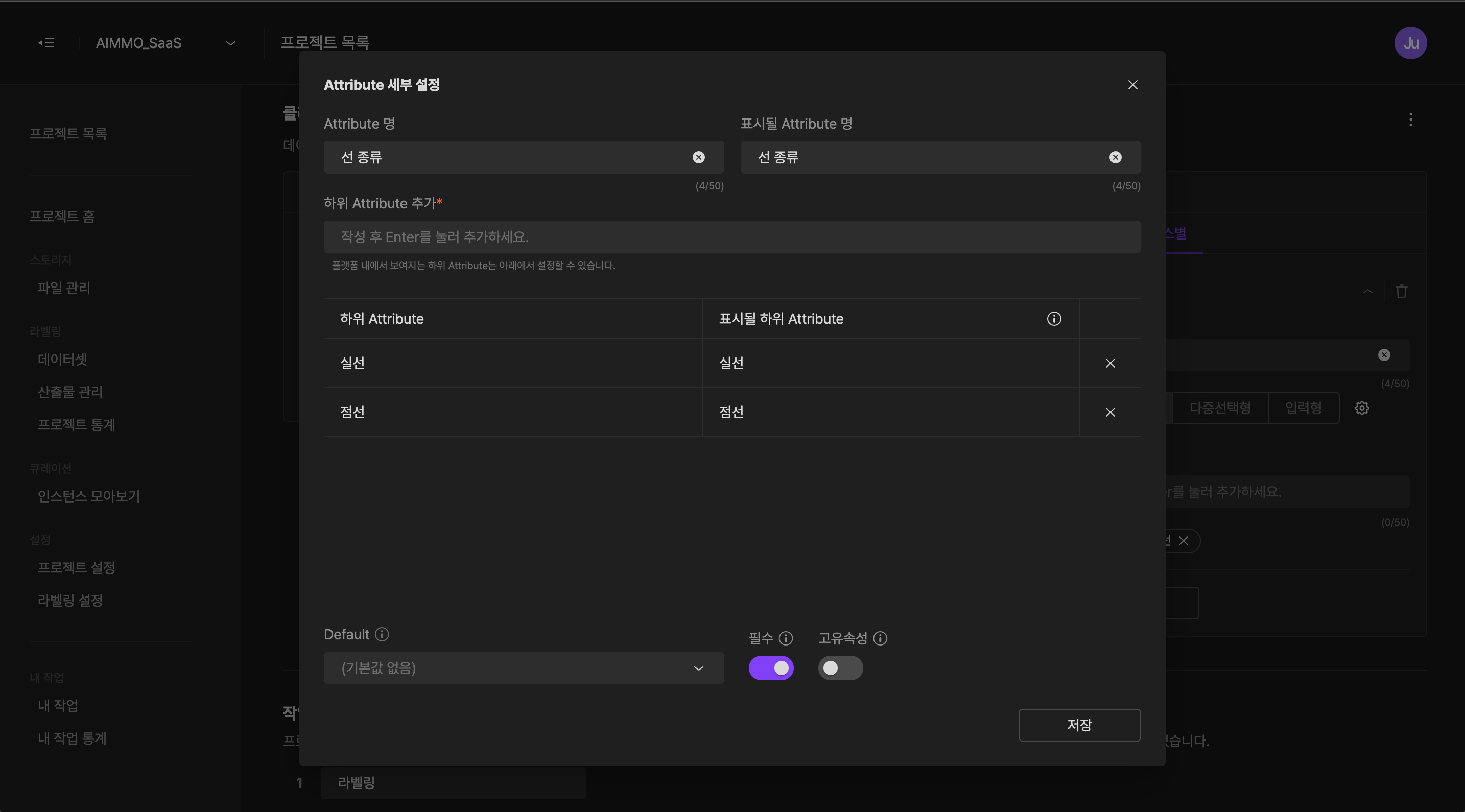Screen dimensions: 1465x812
Task: Turn off the 필수 toggle
Action: [771, 668]
